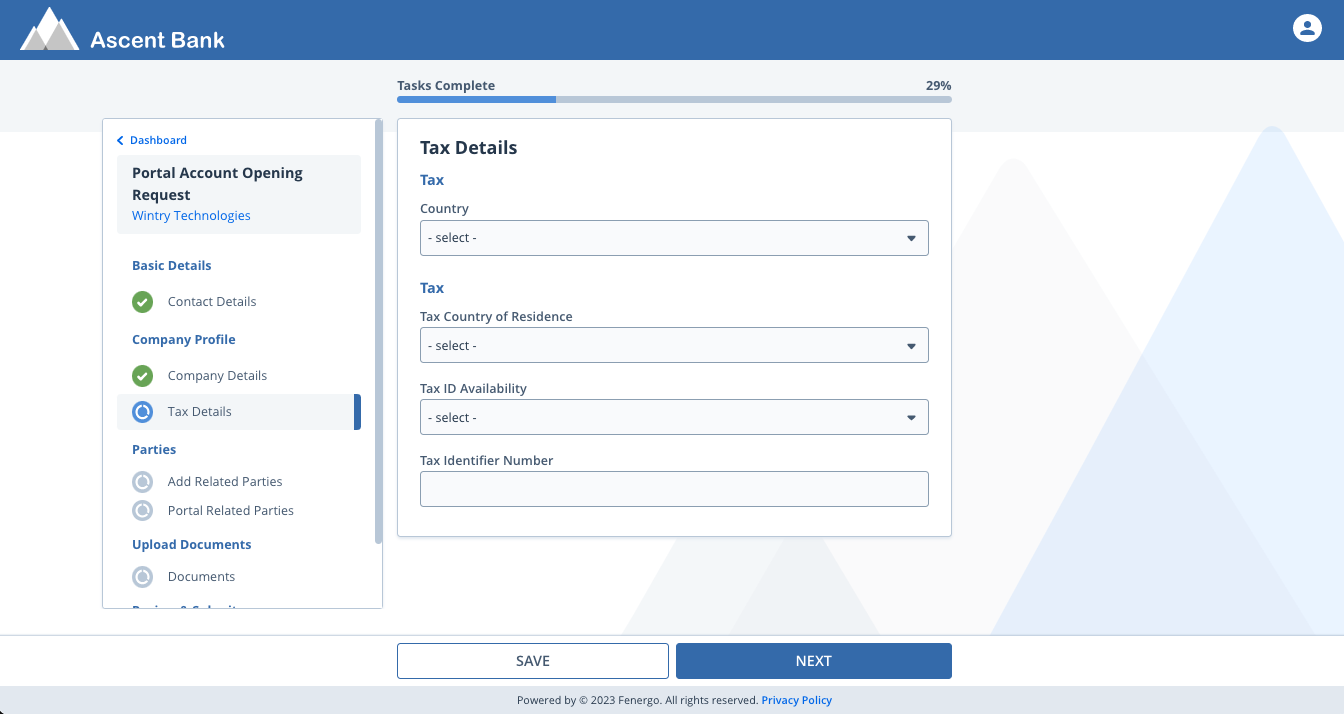Open the Country dropdown

(x=674, y=238)
